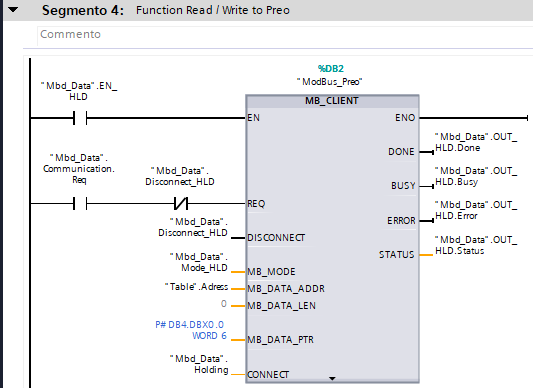Select the Segmento 4 title text
Image resolution: width=533 pixels, height=388 pixels.
coord(83,11)
